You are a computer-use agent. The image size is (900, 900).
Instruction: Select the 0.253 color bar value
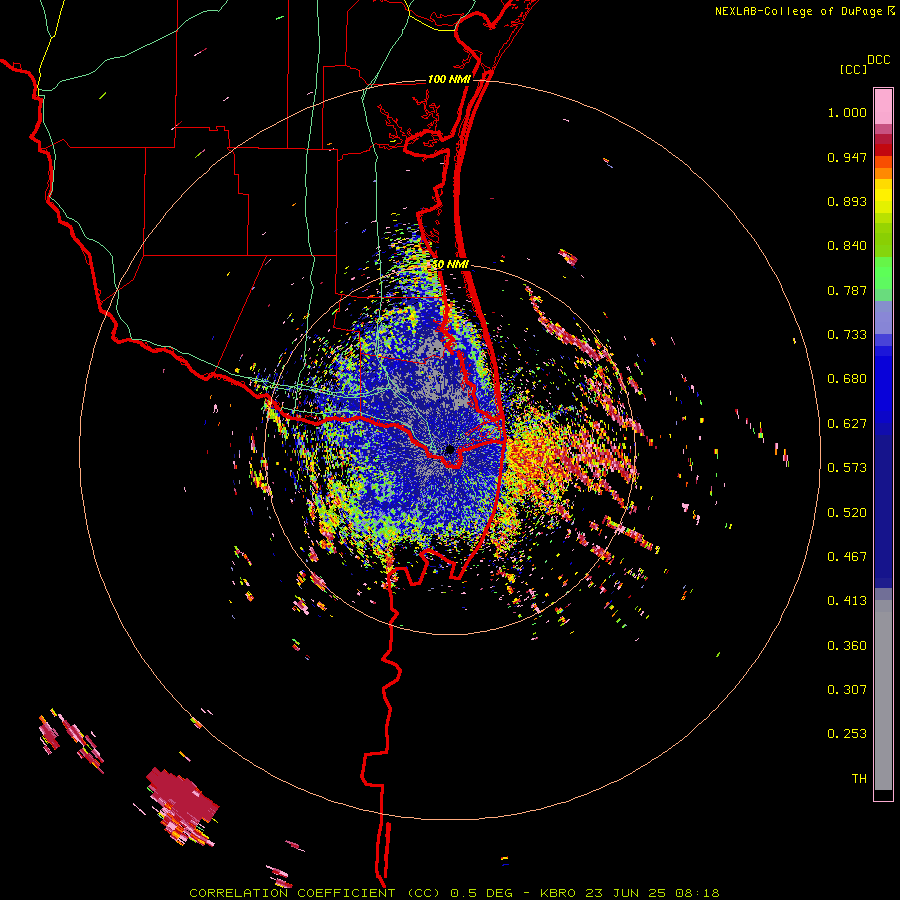point(847,734)
